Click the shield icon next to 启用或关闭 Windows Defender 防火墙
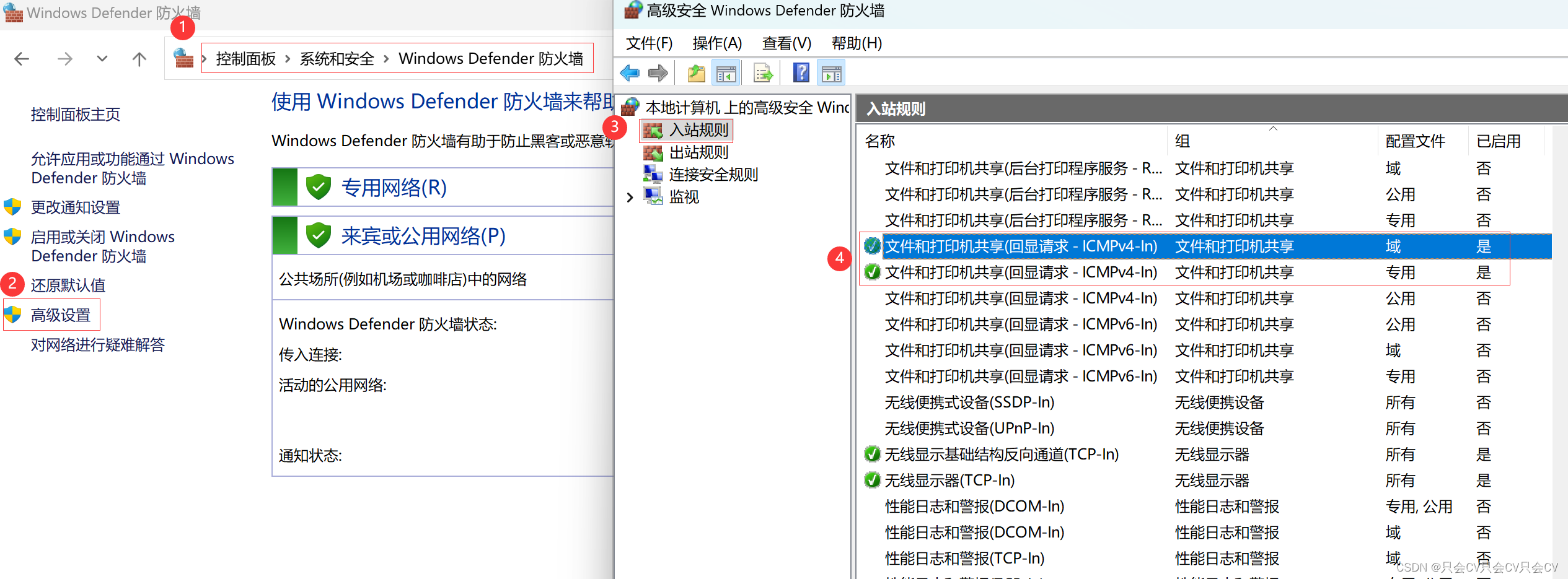Viewport: 1568px width, 579px height. pyautogui.click(x=12, y=237)
